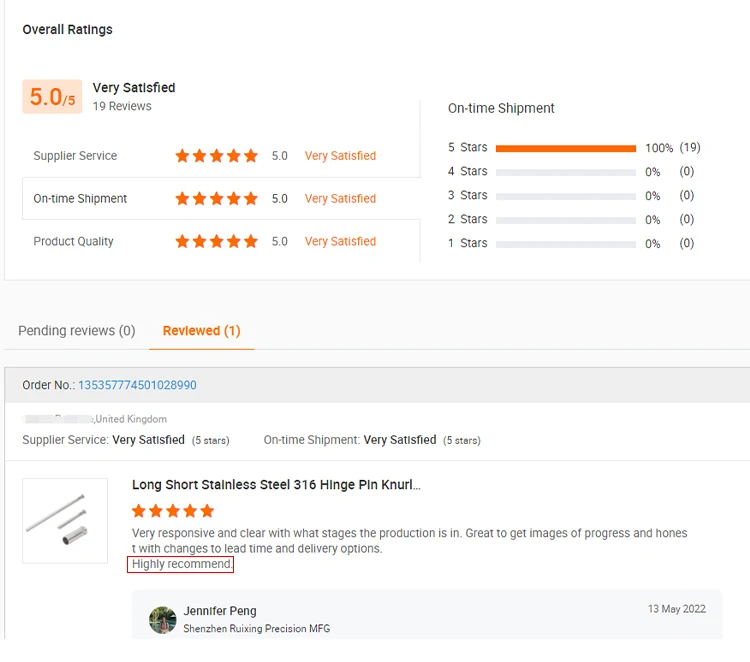Click the highlighted "Highly recommend." text

point(181,565)
